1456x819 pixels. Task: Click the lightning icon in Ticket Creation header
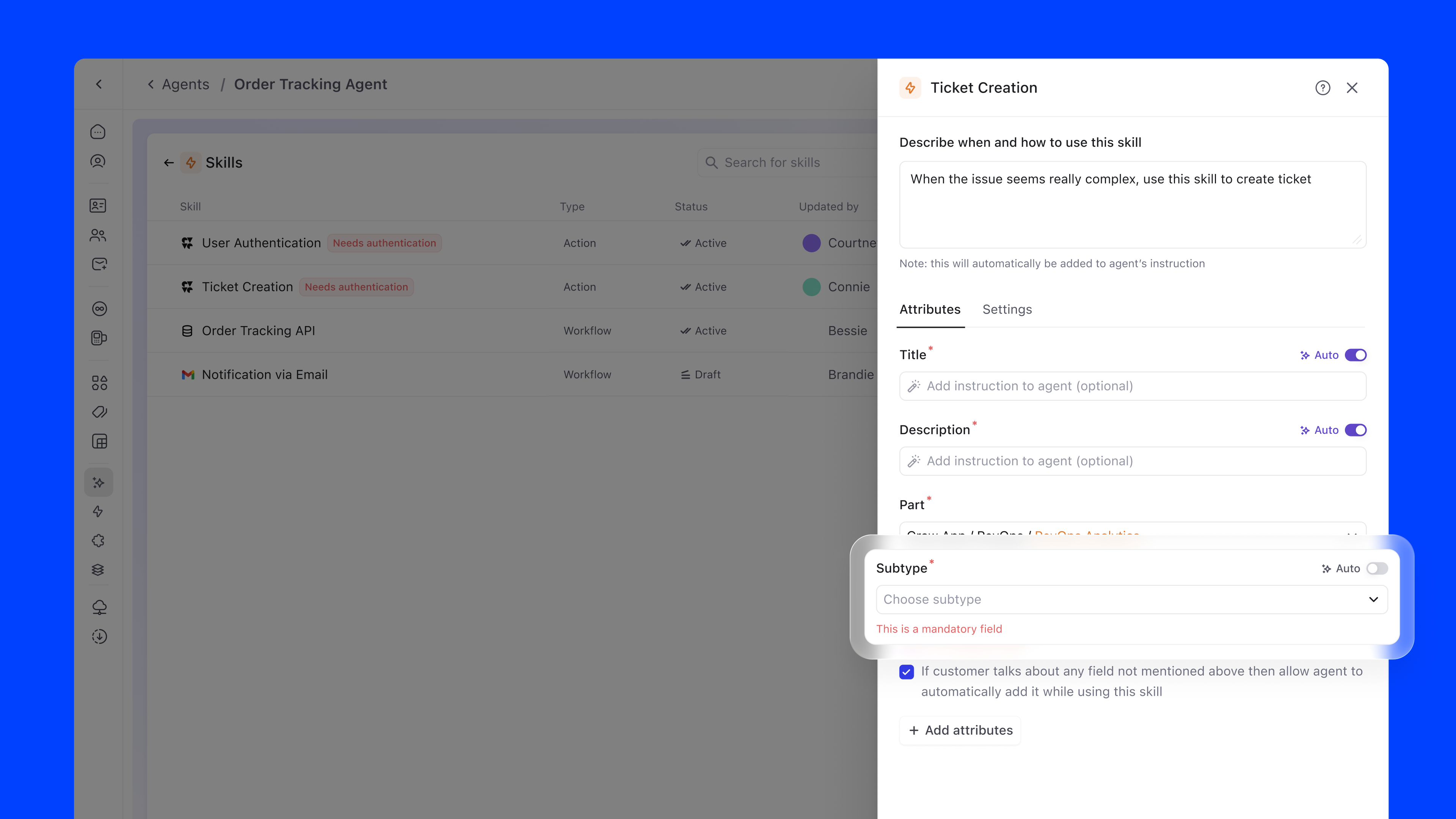pyautogui.click(x=910, y=88)
